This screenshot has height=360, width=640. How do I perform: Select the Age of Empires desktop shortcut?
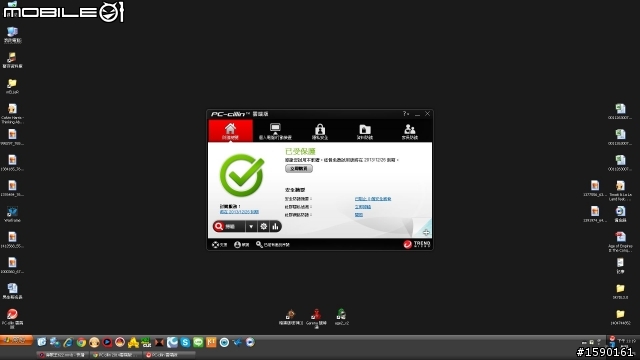(x=620, y=242)
